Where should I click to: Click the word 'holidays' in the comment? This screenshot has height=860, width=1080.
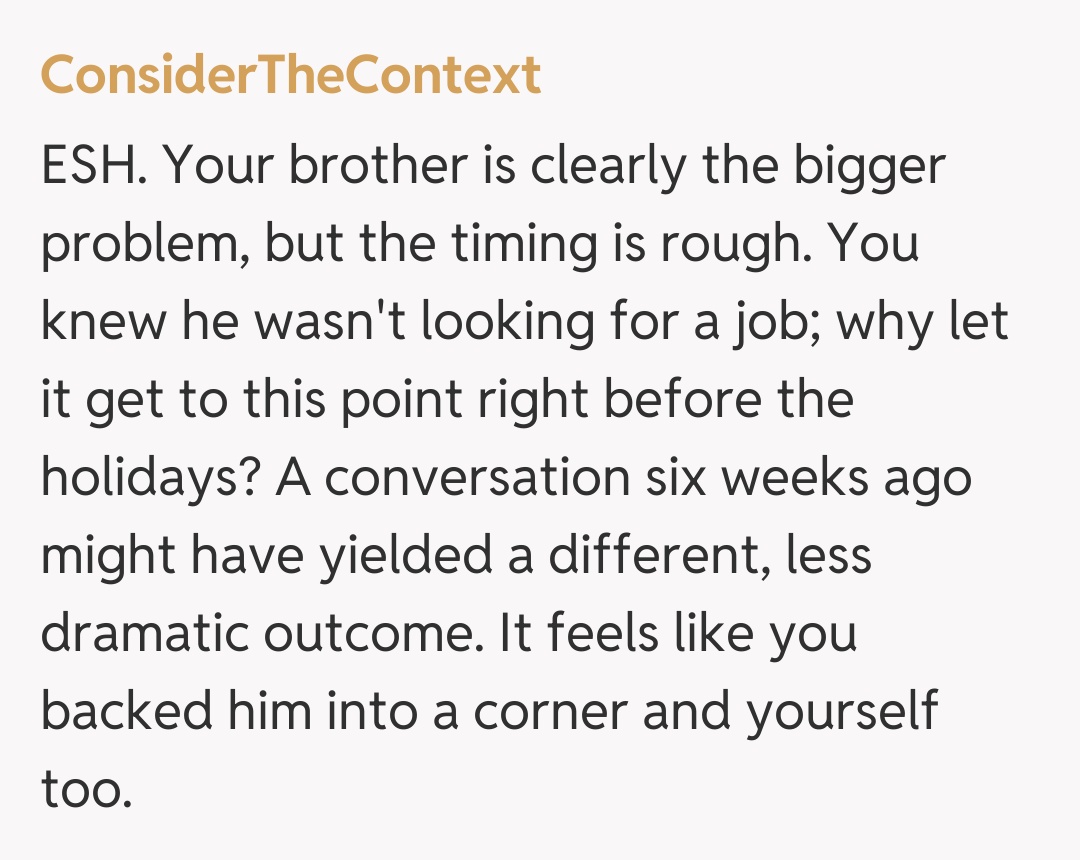coord(150,480)
